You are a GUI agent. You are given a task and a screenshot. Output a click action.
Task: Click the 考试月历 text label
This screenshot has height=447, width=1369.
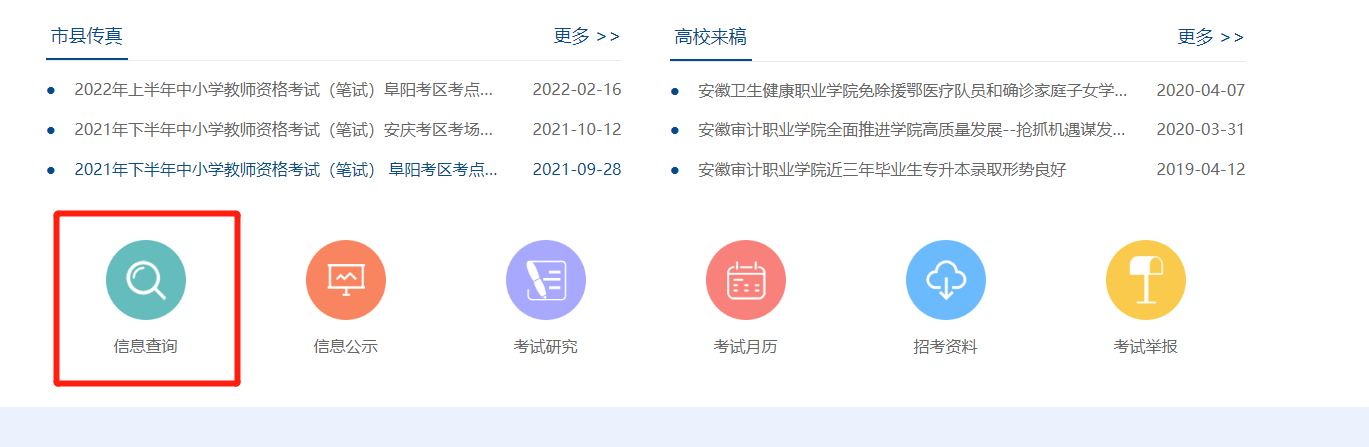746,347
